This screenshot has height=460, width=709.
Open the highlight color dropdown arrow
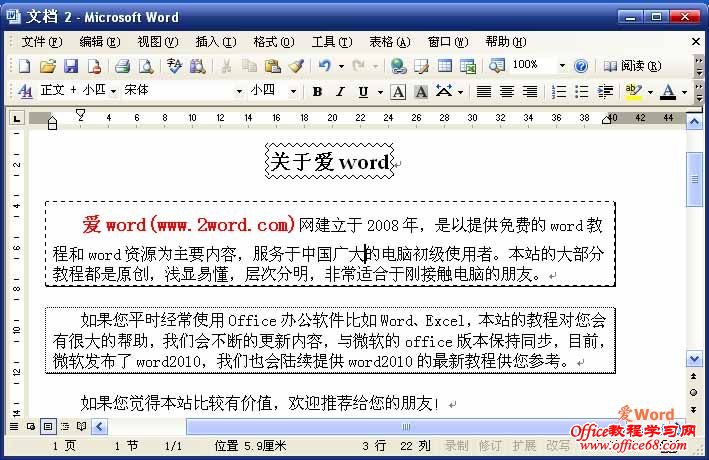[x=650, y=92]
